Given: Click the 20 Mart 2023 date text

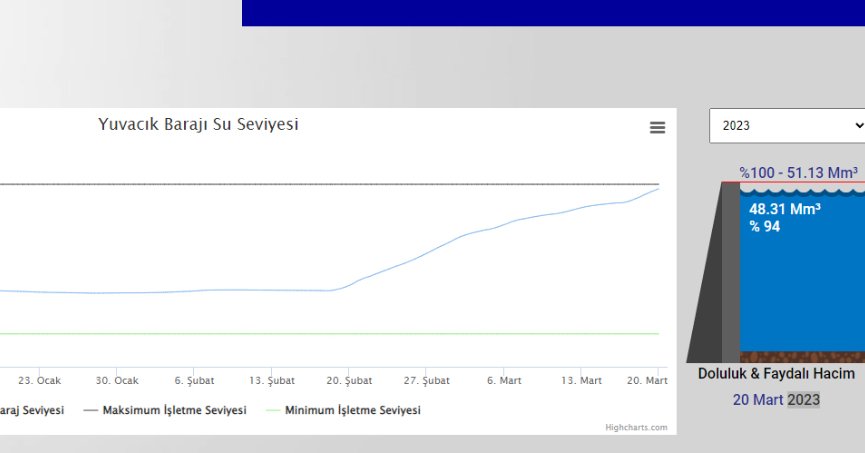Looking at the screenshot, I should (x=775, y=400).
